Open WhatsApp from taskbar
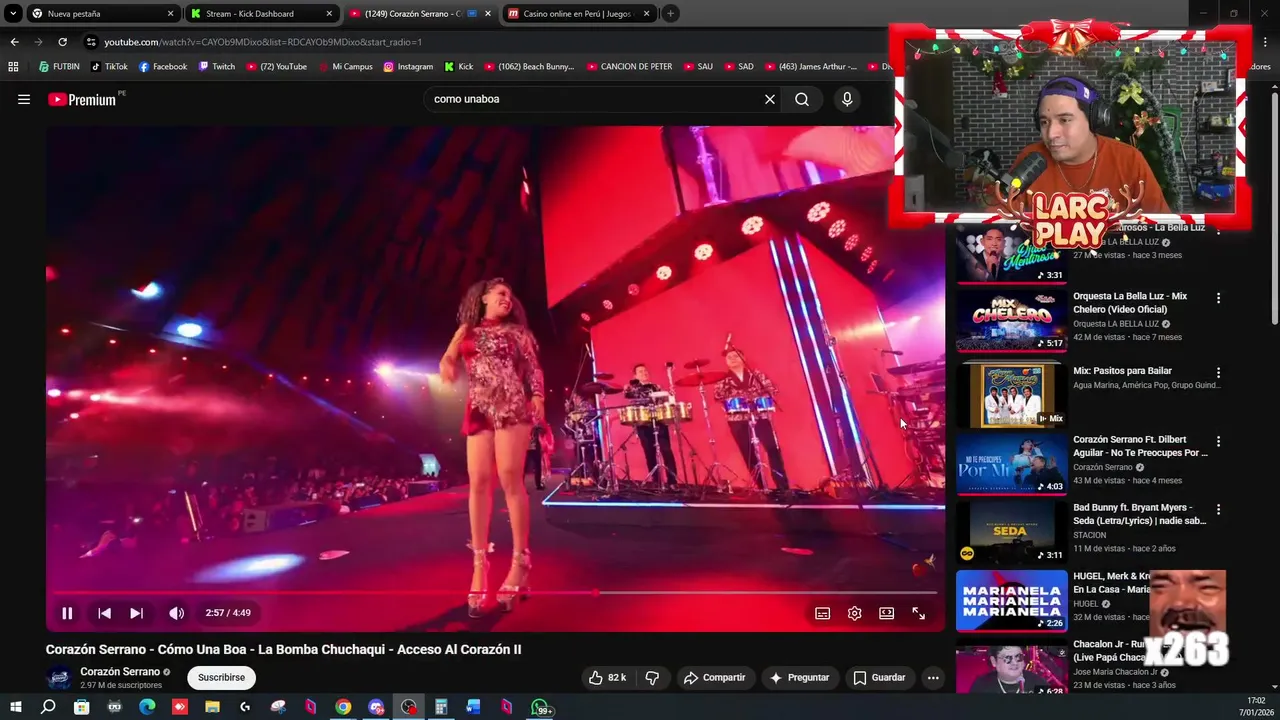The height and width of the screenshot is (720, 1280). 540,707
